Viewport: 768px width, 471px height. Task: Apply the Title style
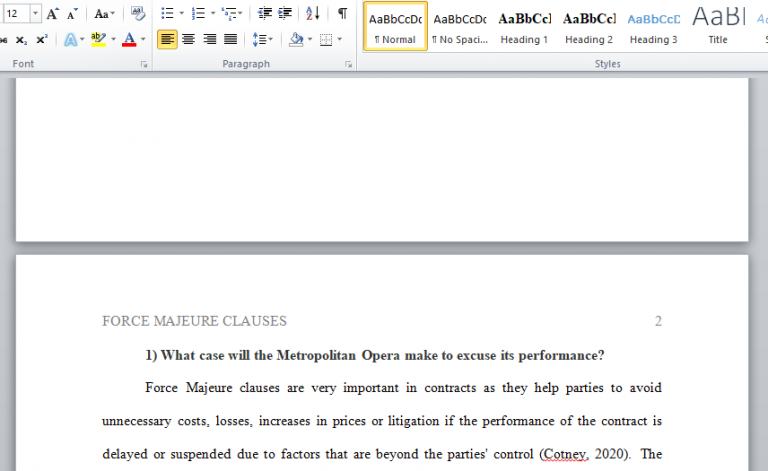(x=718, y=27)
